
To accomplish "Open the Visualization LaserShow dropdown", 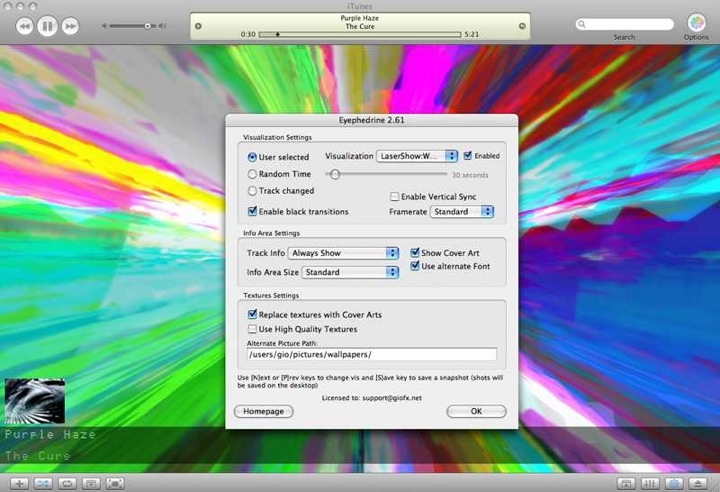I will pyautogui.click(x=417, y=156).
